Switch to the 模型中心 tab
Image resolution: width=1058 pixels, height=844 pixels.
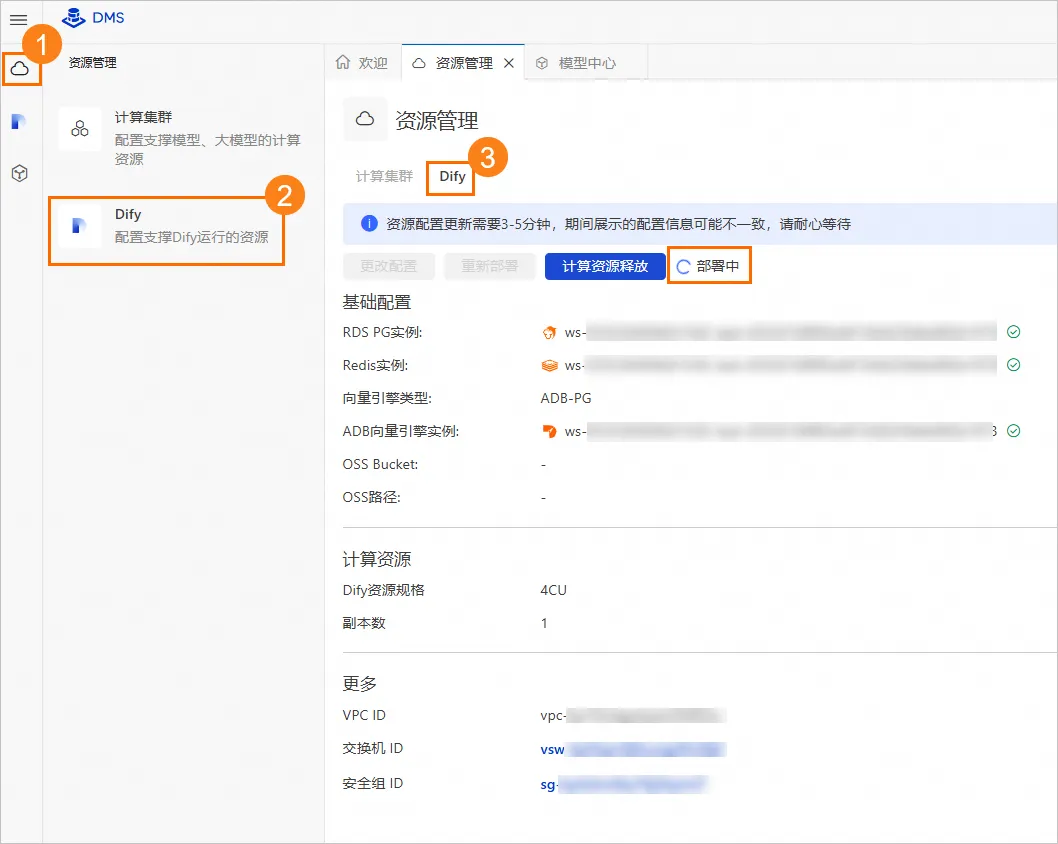tap(586, 63)
